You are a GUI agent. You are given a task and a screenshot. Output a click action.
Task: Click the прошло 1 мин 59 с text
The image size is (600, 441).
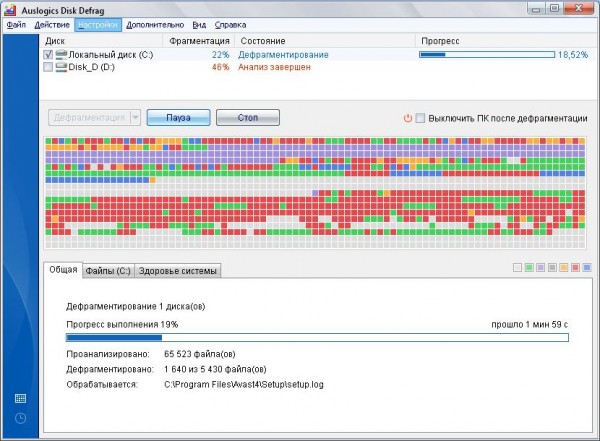click(530, 324)
